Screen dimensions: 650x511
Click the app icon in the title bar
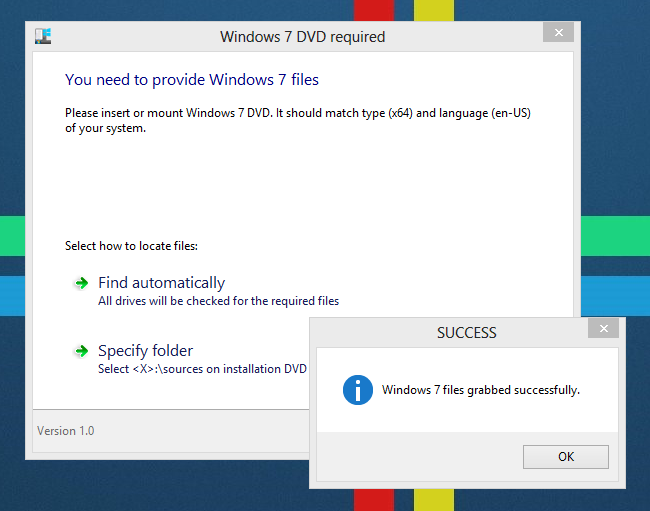[43, 36]
